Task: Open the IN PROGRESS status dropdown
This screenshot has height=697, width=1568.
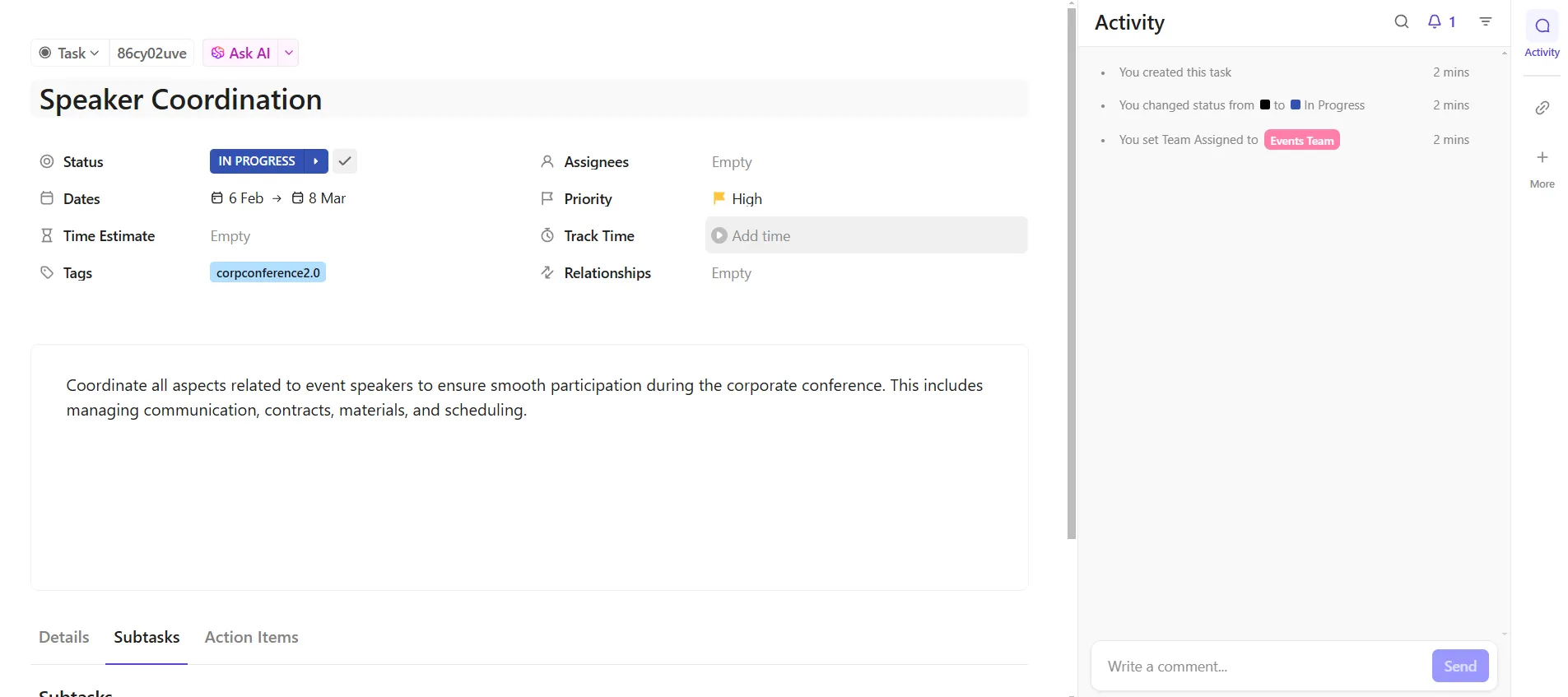Action: point(257,161)
